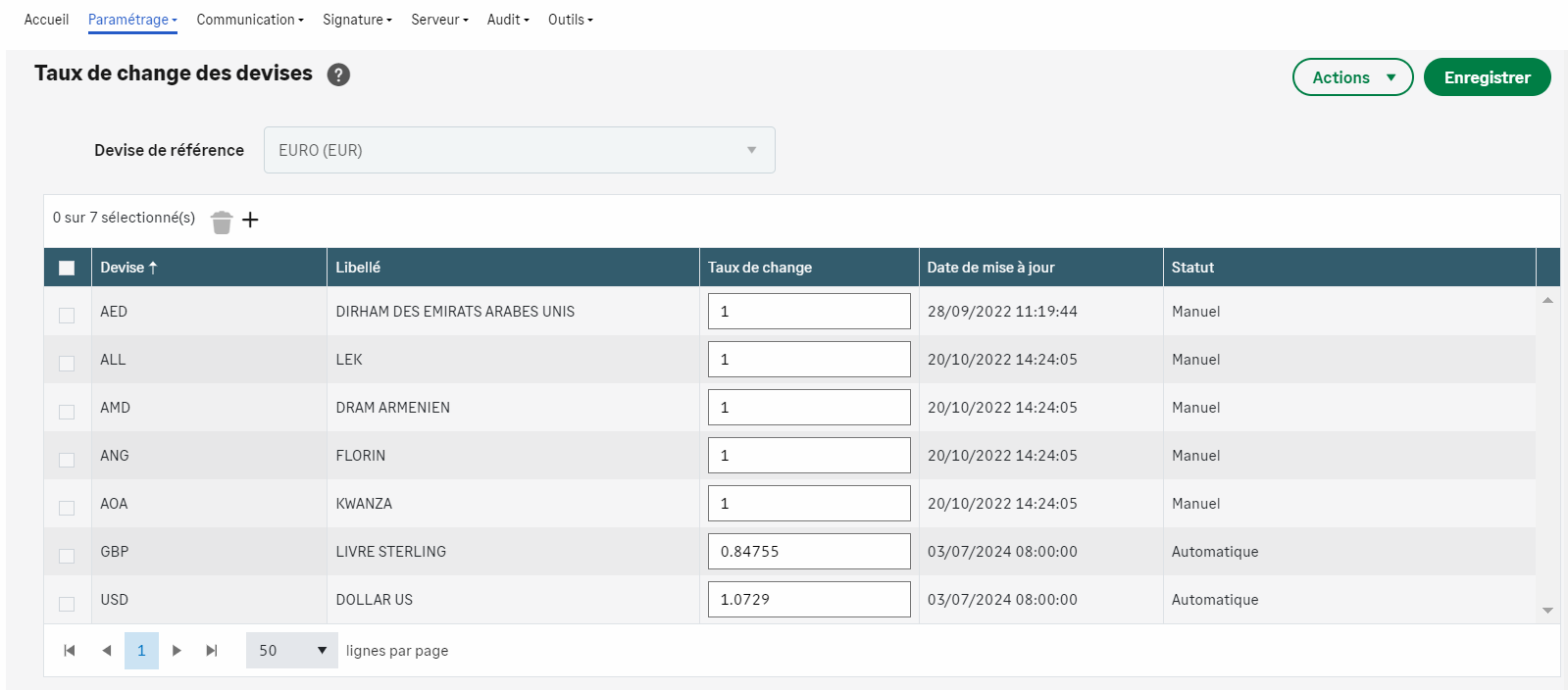1568x690 pixels.
Task: Open the Communication menu
Action: tap(249, 20)
